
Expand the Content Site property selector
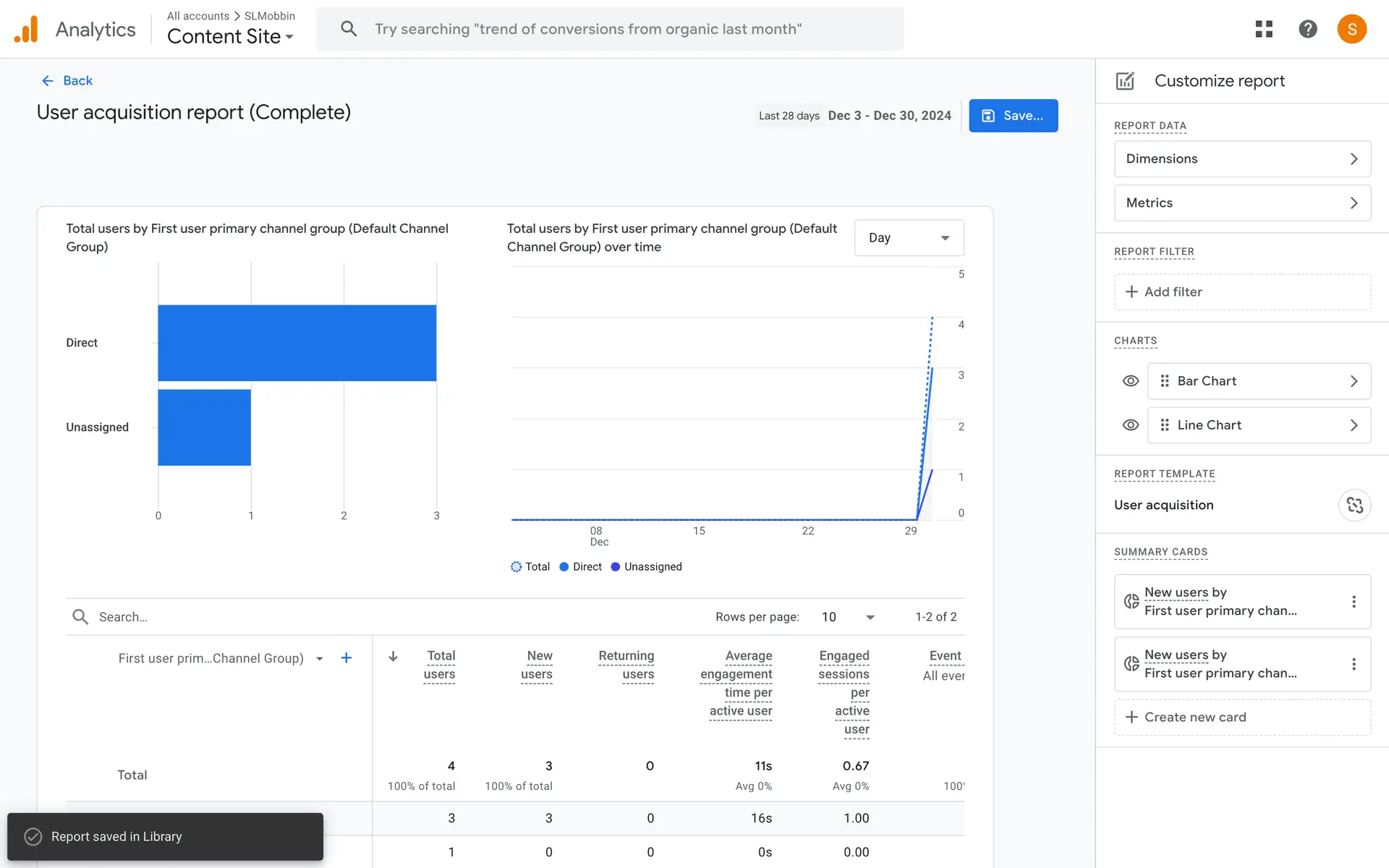[x=230, y=36]
